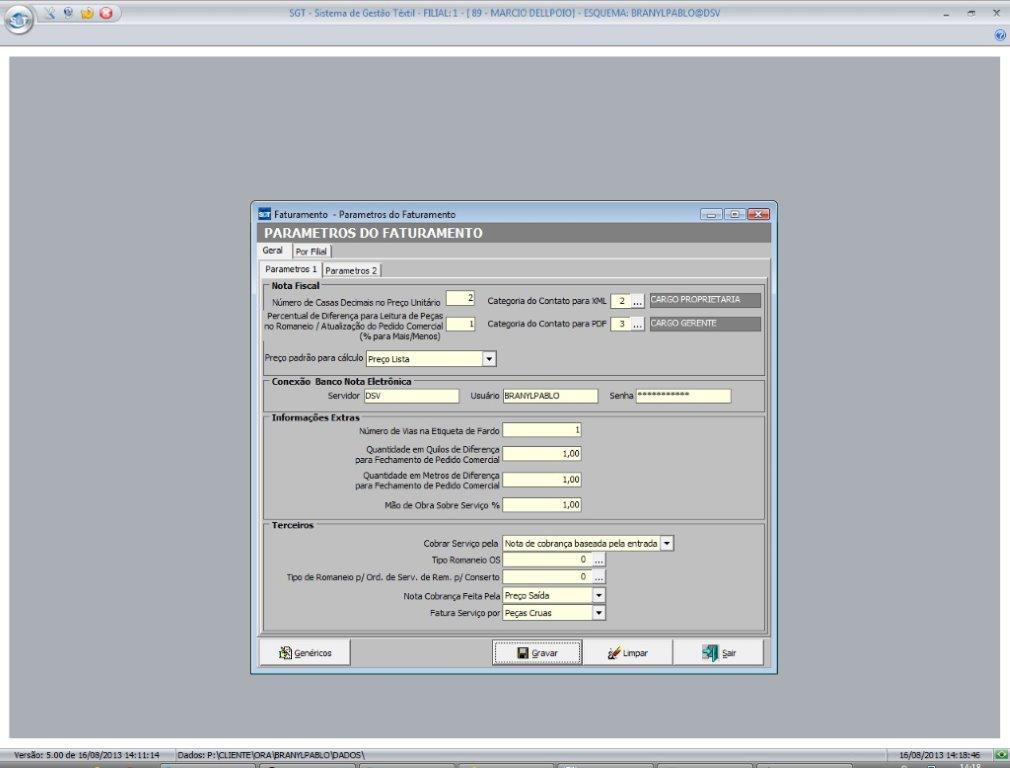
Task: Open lookup for Categoria do Contato para PDF
Action: pos(637,324)
